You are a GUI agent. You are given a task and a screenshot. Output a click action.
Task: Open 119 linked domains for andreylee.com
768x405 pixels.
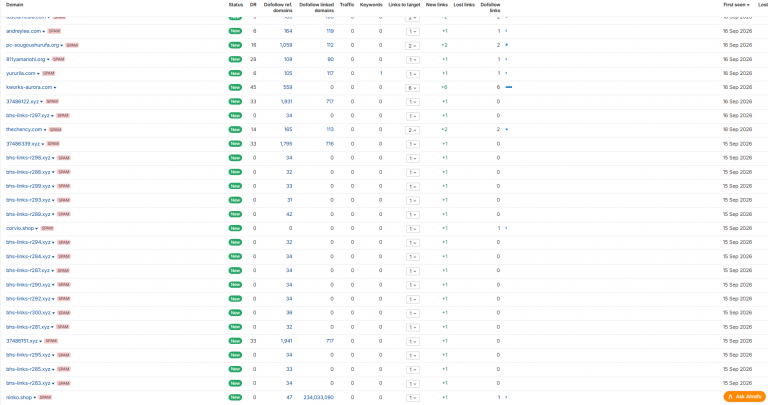point(330,31)
